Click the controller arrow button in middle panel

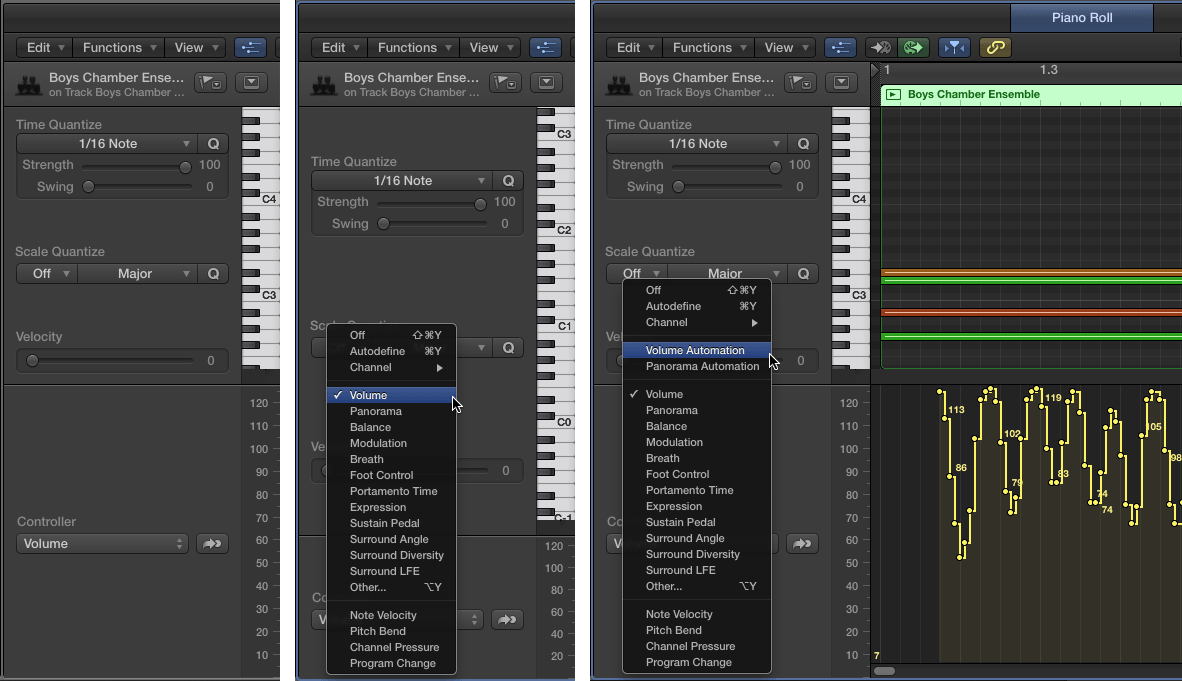tap(507, 619)
